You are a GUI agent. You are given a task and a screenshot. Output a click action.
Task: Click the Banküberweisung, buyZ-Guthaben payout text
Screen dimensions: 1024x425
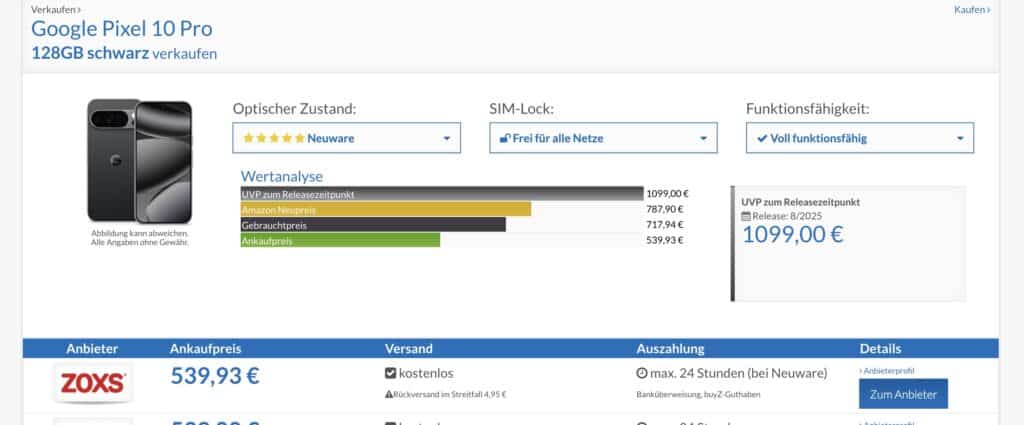pos(698,394)
